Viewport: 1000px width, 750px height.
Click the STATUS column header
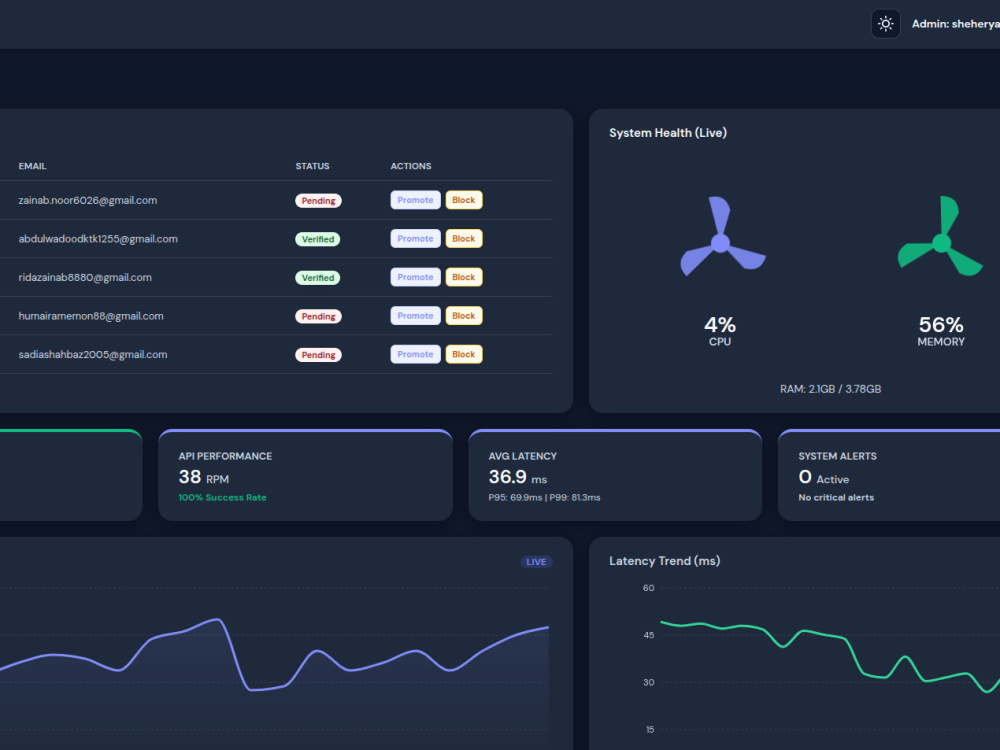pyautogui.click(x=312, y=166)
